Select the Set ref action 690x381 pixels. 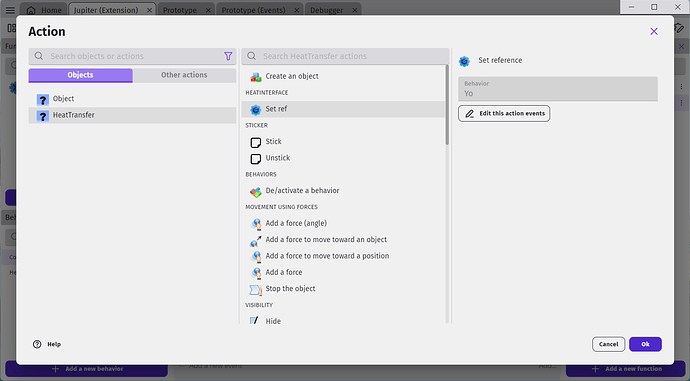click(343, 109)
